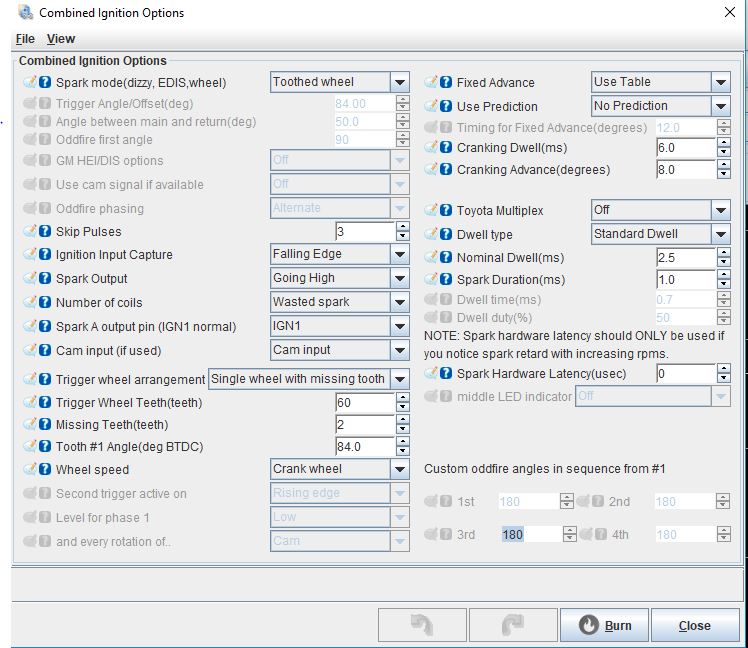Click pencil icon beside Spark Hardware Latency

(431, 374)
